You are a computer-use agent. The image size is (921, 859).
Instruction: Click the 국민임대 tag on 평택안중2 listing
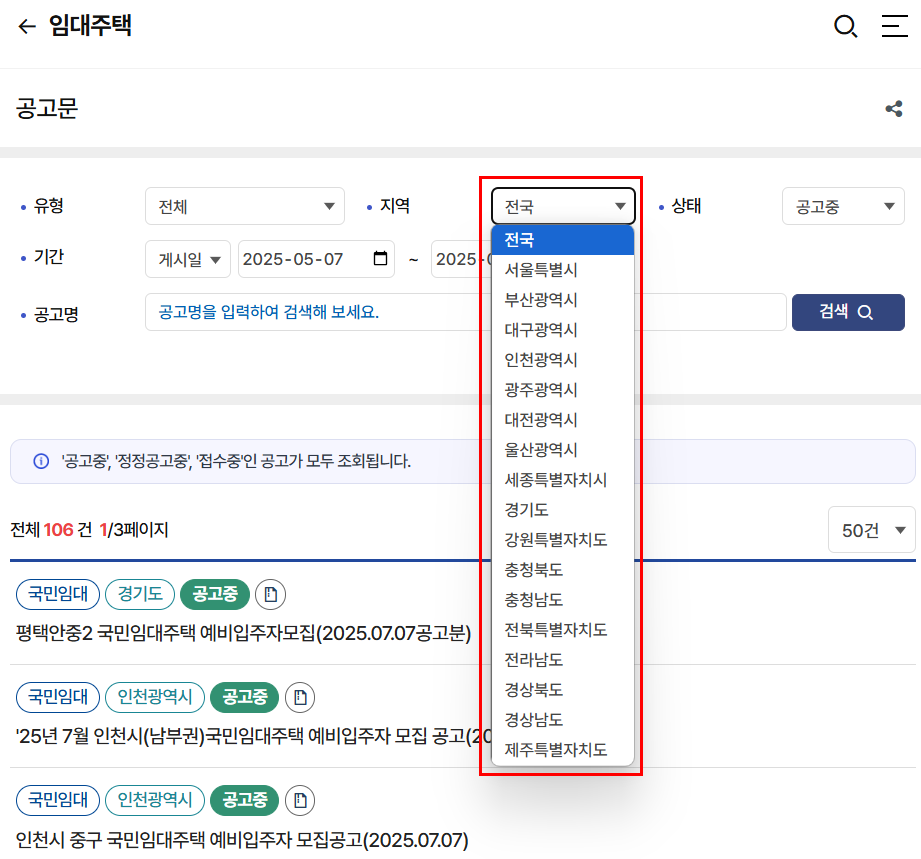click(58, 594)
